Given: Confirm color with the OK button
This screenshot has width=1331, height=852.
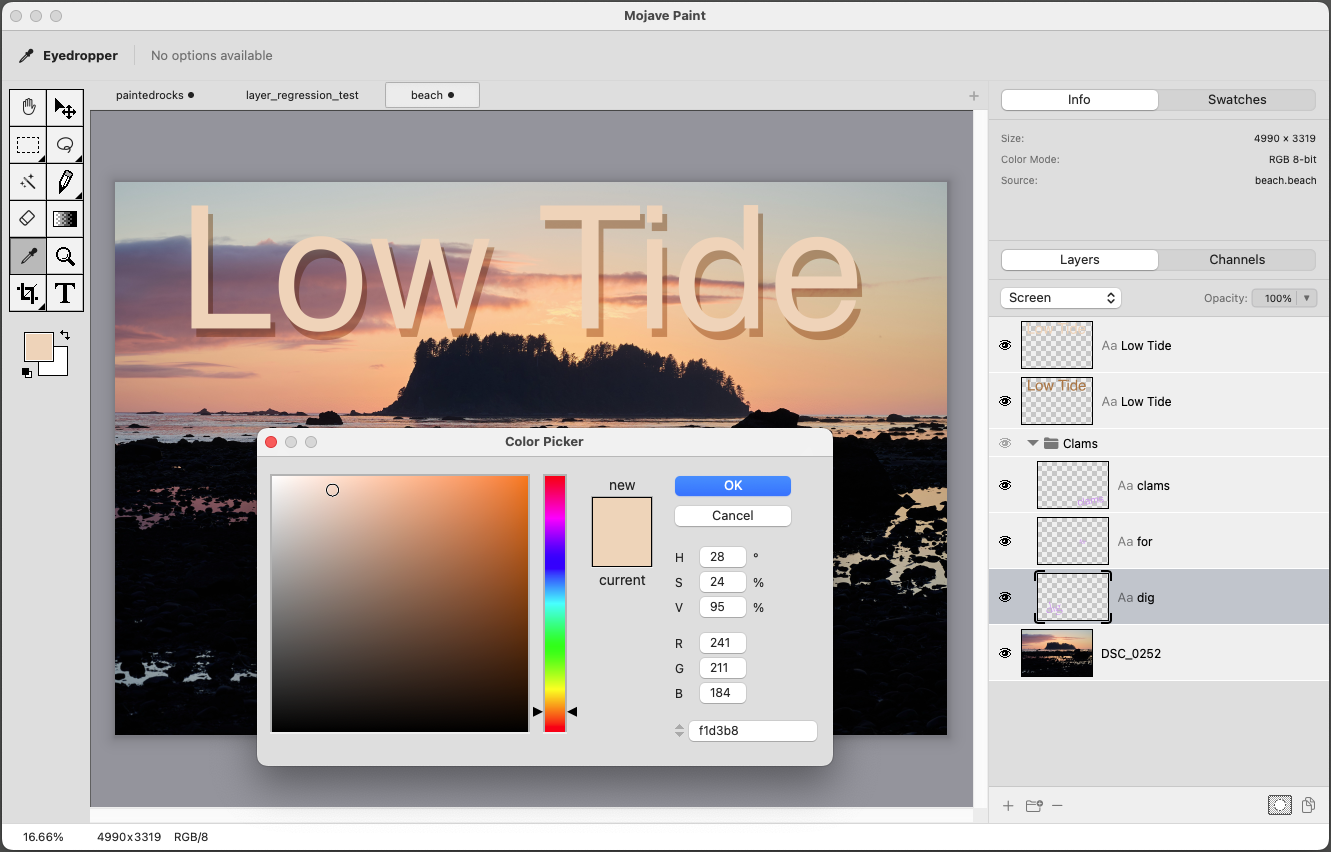Looking at the screenshot, I should pos(732,486).
